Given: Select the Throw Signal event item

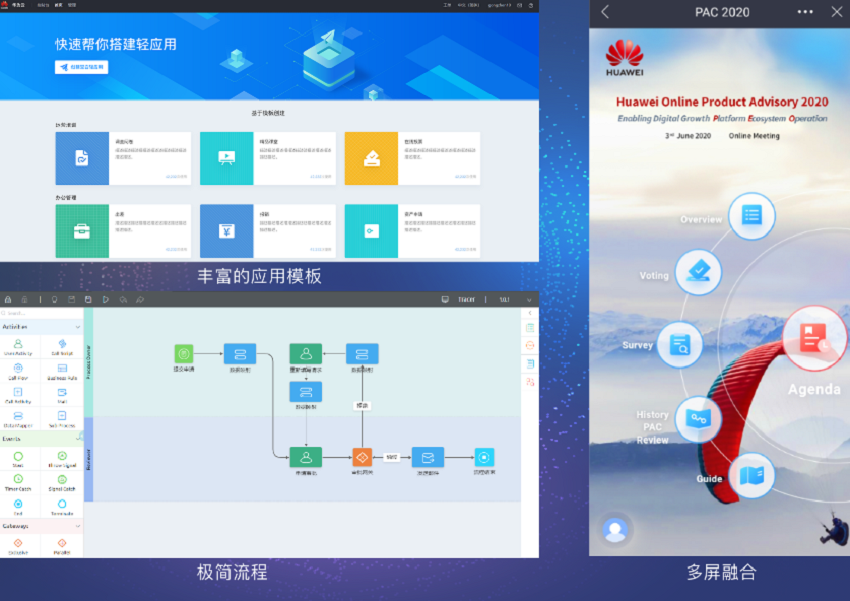Looking at the screenshot, I should coord(62,460).
